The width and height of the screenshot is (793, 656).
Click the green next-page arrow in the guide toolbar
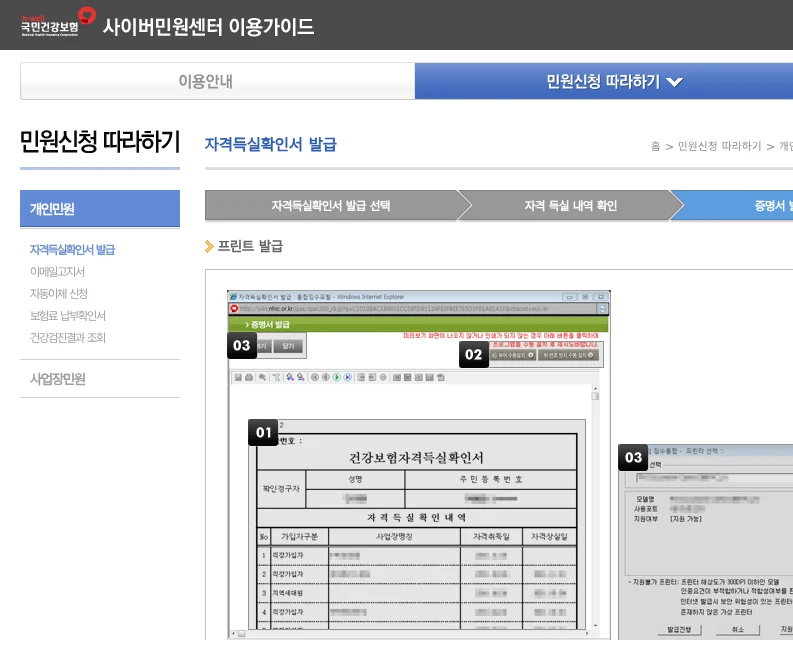[337, 377]
